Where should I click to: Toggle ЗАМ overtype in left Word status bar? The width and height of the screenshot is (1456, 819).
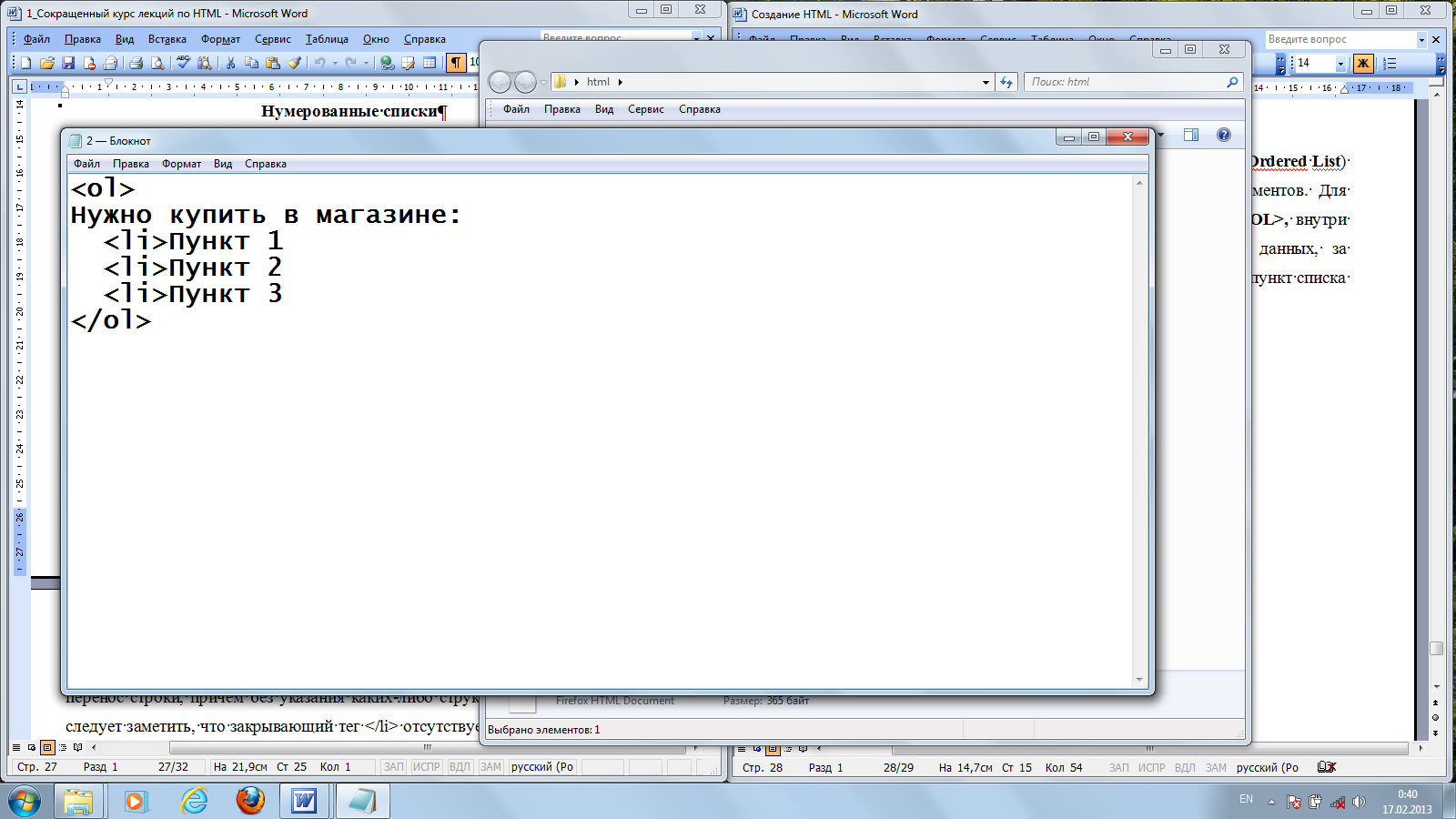point(490,767)
